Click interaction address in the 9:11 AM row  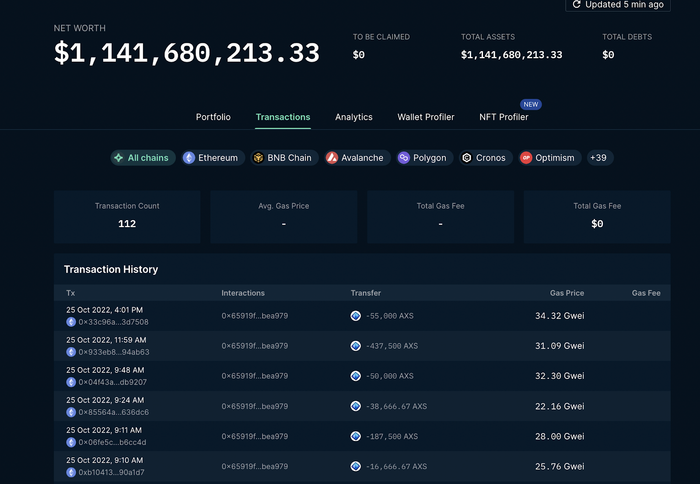[254, 436]
